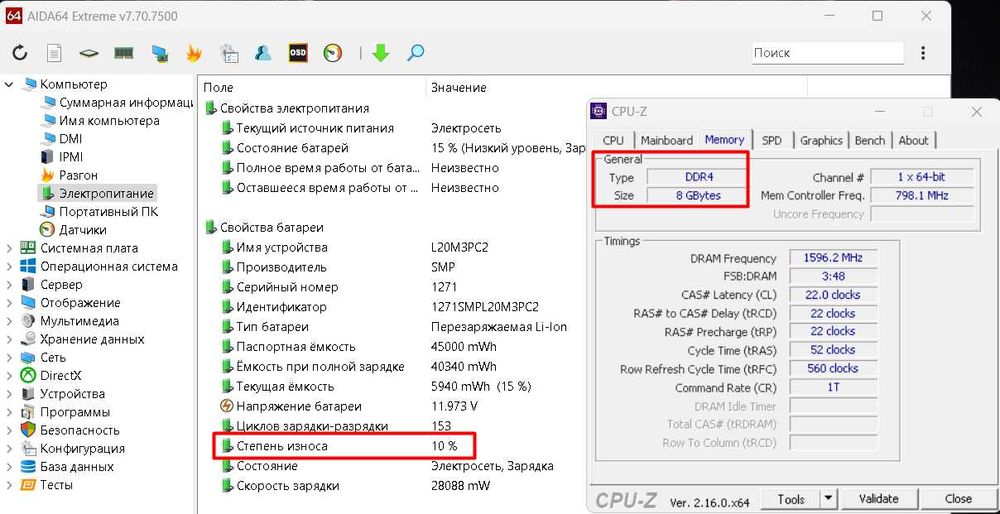
Task: Select Тесты in the tree
Action: (56, 485)
